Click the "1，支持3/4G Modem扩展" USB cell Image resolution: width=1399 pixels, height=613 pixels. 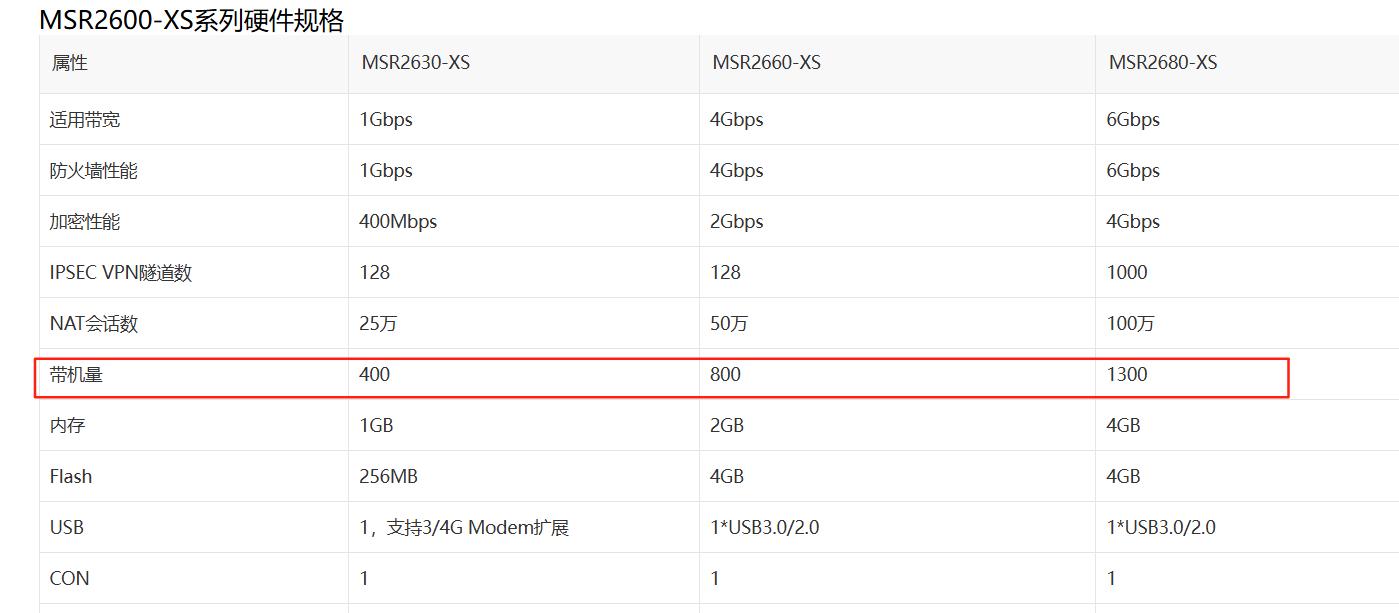tap(464, 528)
